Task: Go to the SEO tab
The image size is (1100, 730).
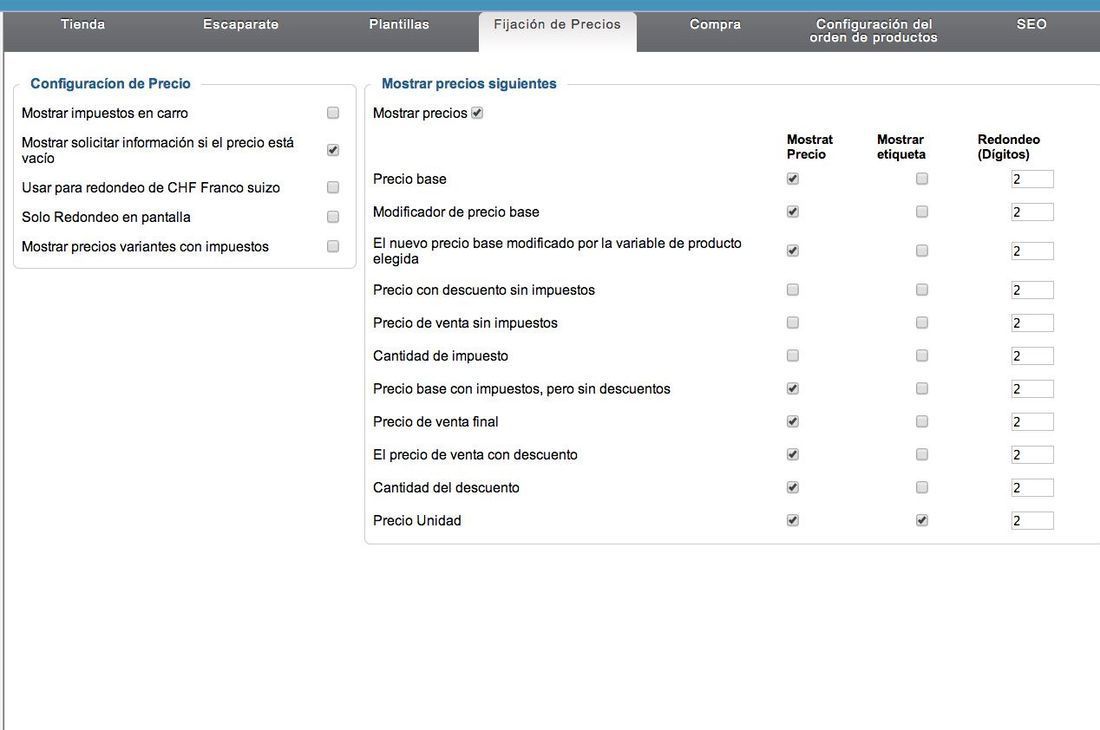Action: tap(1031, 25)
